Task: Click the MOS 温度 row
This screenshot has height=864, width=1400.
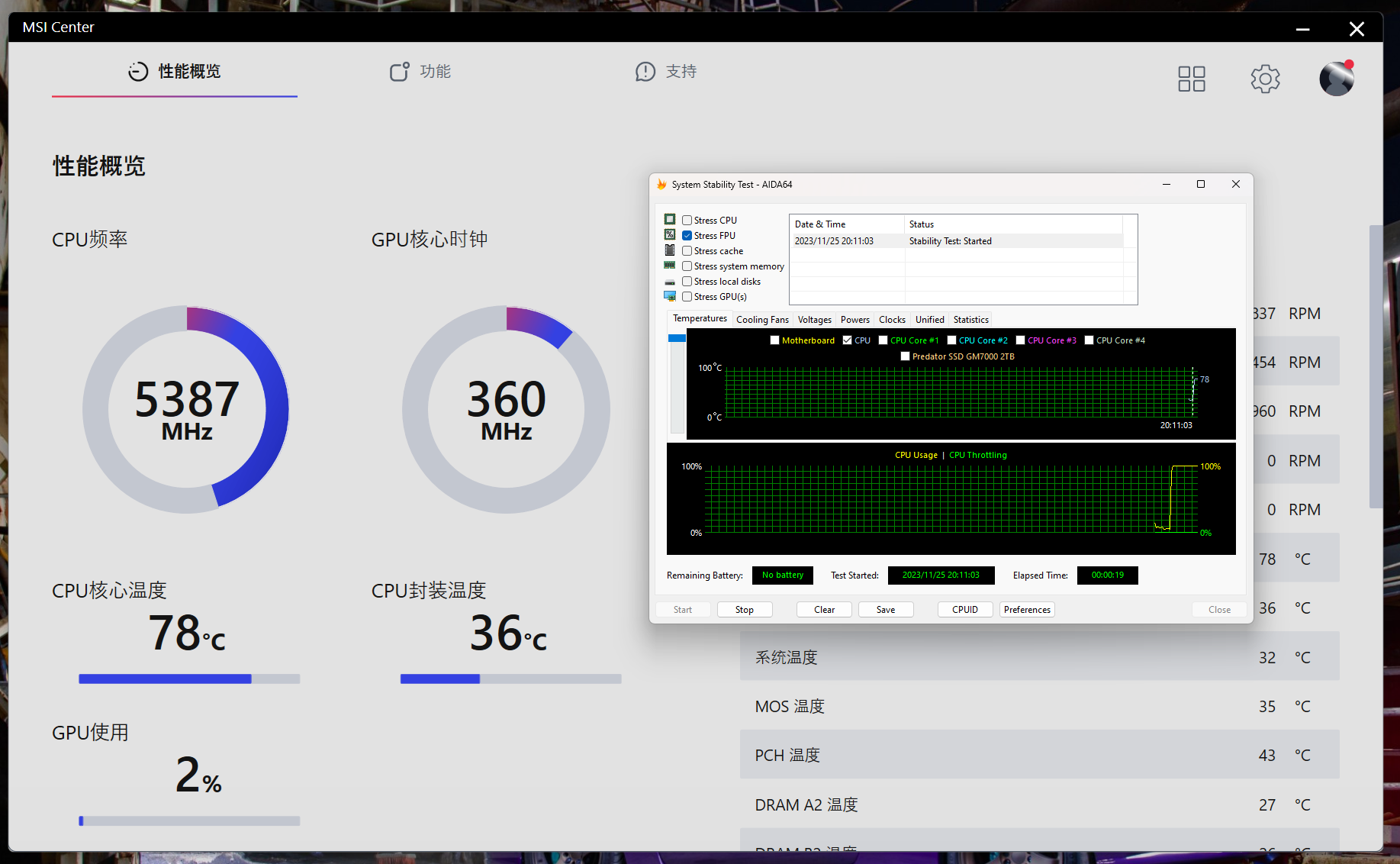Action: click(1039, 706)
